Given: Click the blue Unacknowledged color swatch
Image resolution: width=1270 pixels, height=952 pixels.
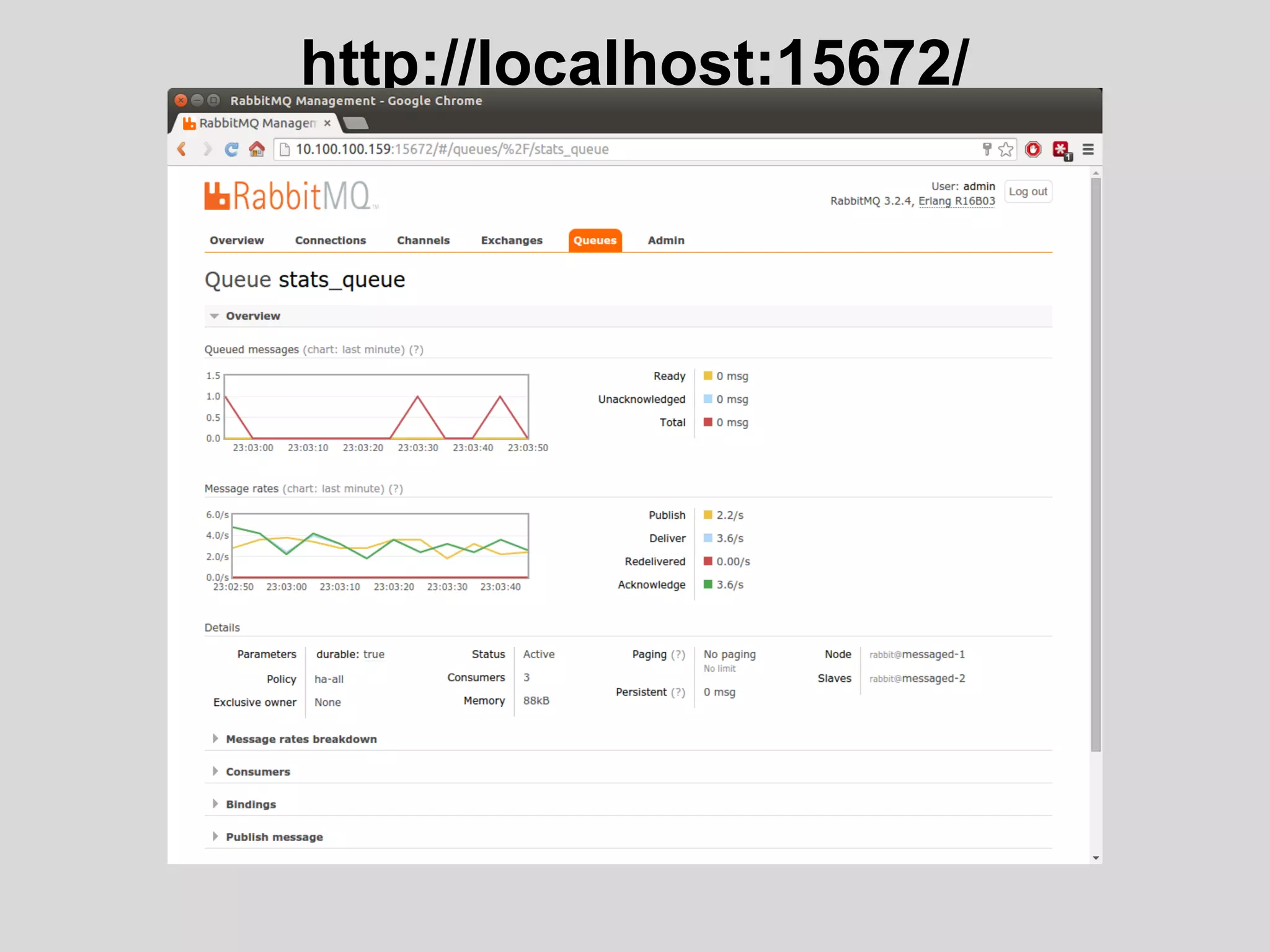Looking at the screenshot, I should pyautogui.click(x=708, y=399).
